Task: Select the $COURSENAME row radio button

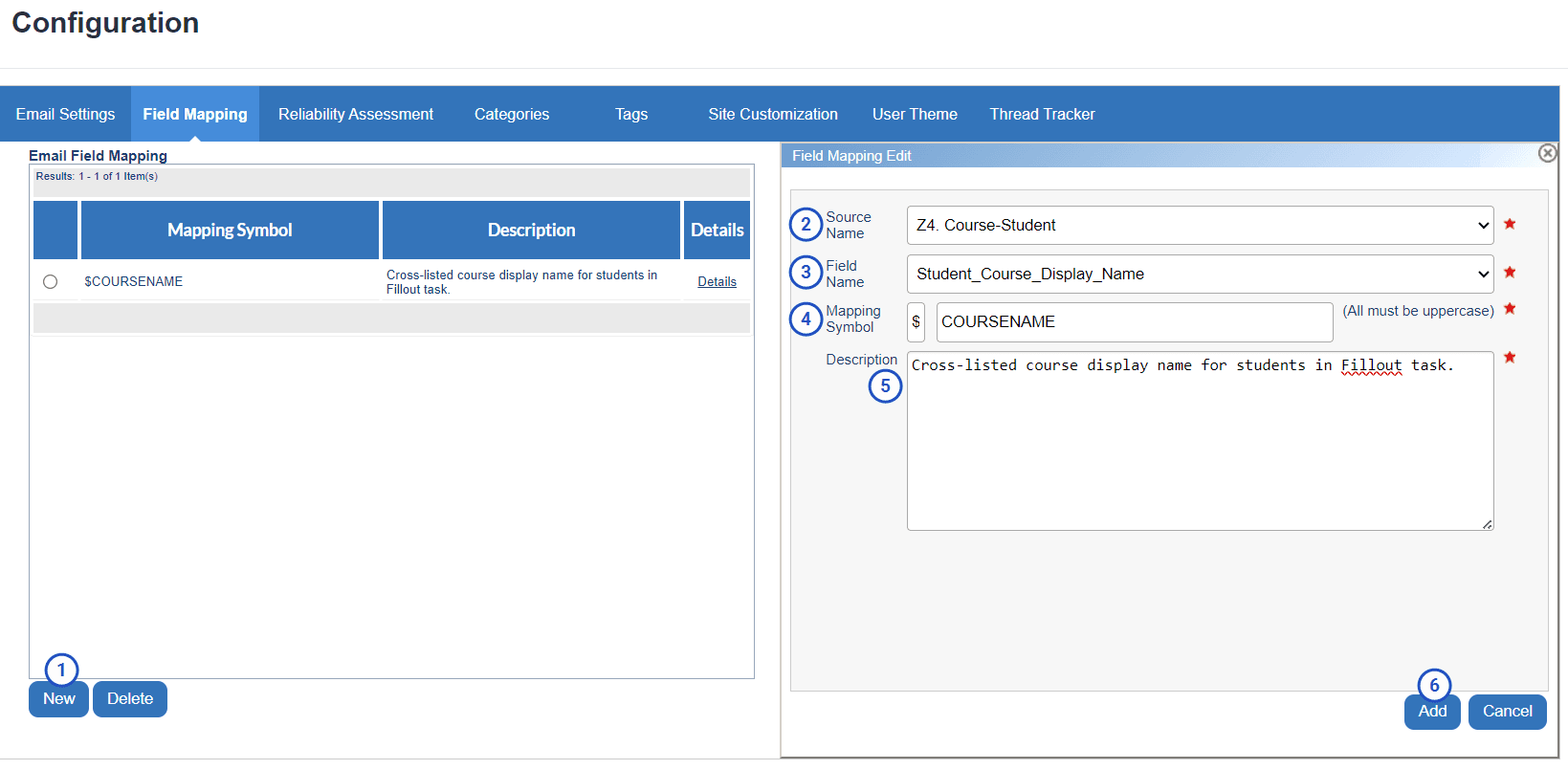Action: click(51, 281)
